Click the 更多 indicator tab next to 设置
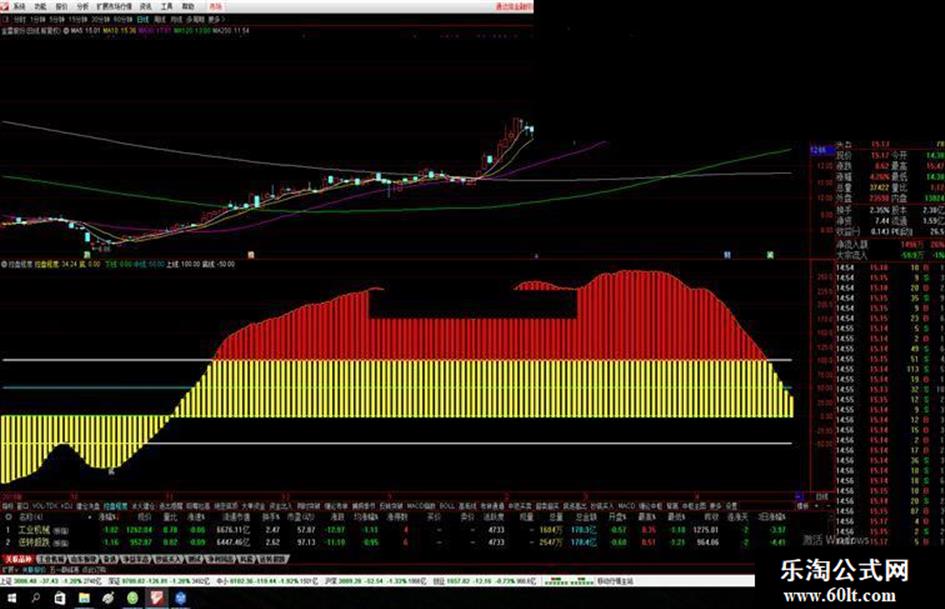 pyautogui.click(x=715, y=506)
